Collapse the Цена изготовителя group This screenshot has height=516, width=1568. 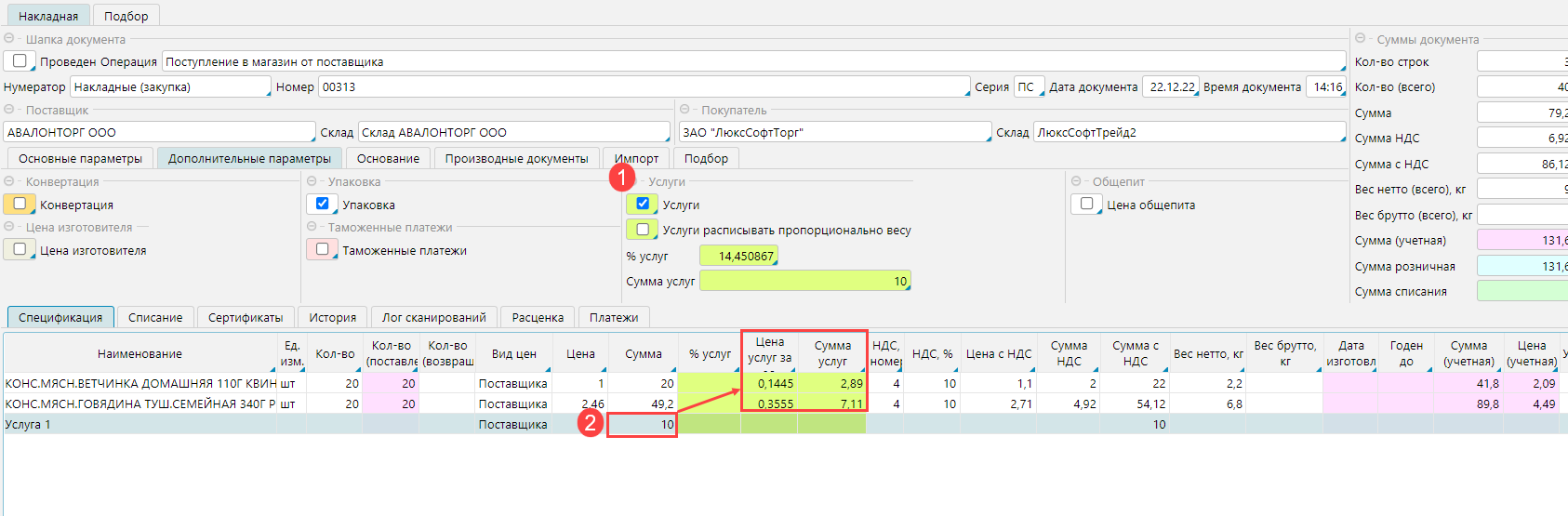pos(9,227)
